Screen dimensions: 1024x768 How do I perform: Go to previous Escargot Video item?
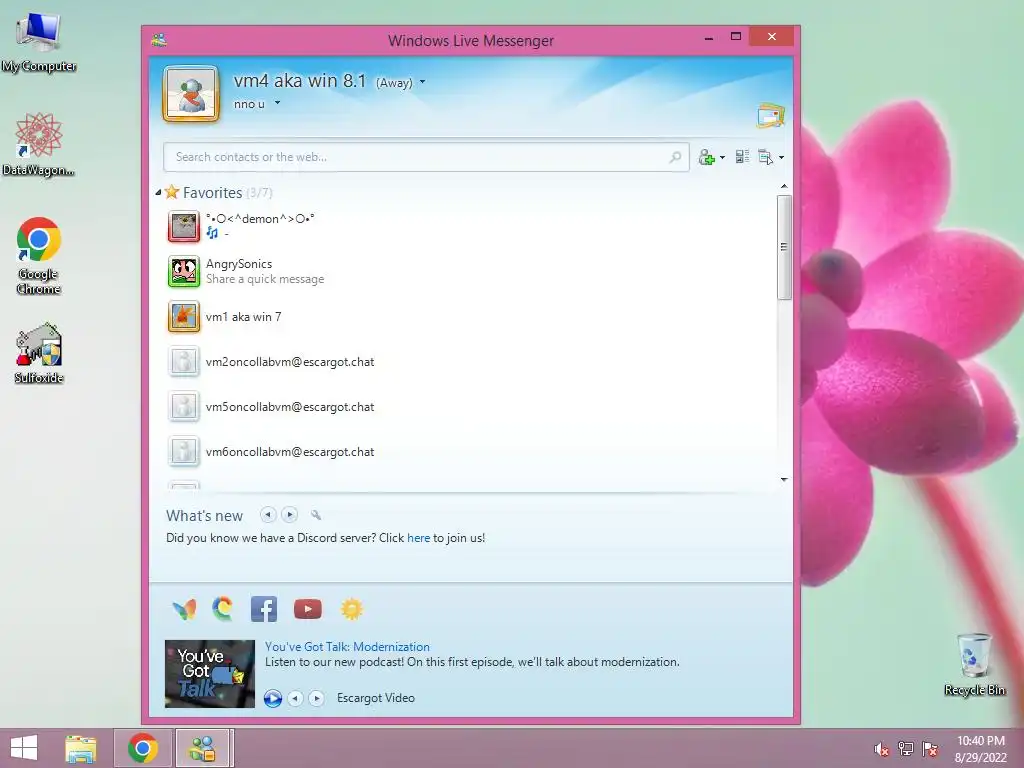[295, 698]
